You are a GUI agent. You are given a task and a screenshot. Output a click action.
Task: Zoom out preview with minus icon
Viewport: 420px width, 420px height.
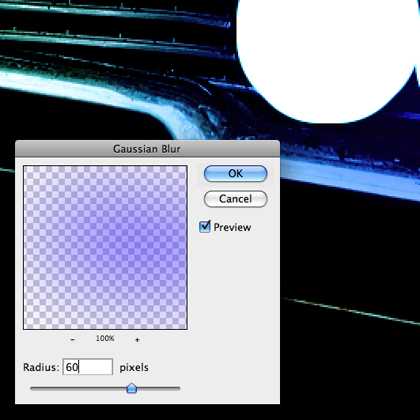point(73,339)
